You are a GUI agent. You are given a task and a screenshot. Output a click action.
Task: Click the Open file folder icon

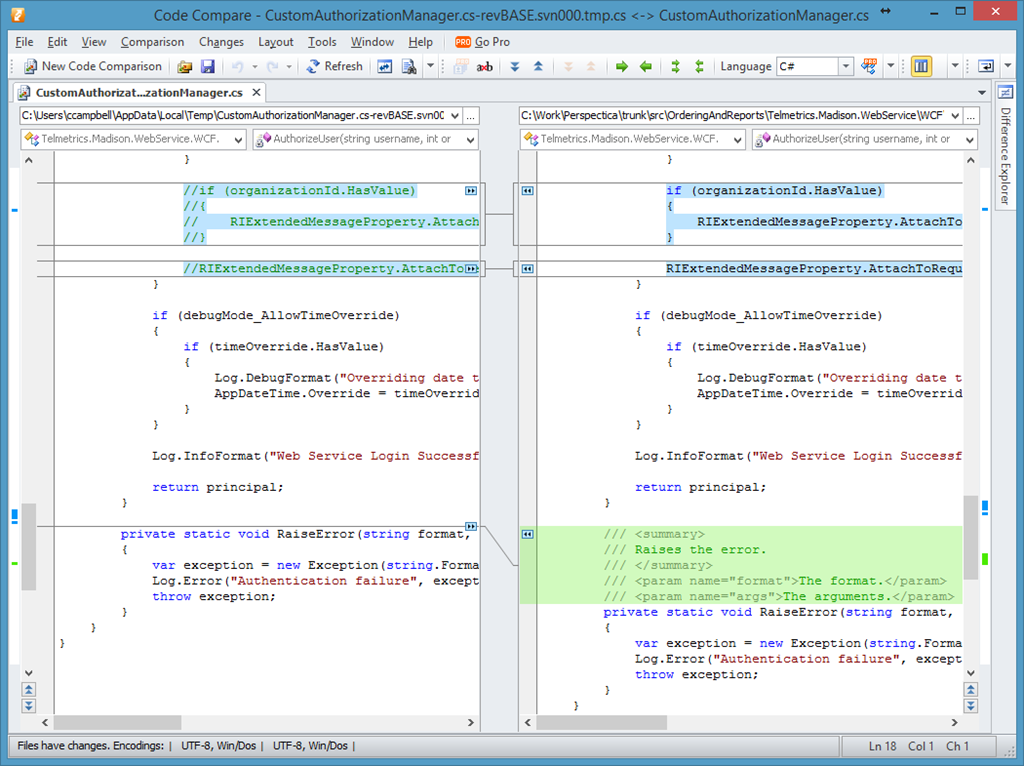pyautogui.click(x=185, y=67)
